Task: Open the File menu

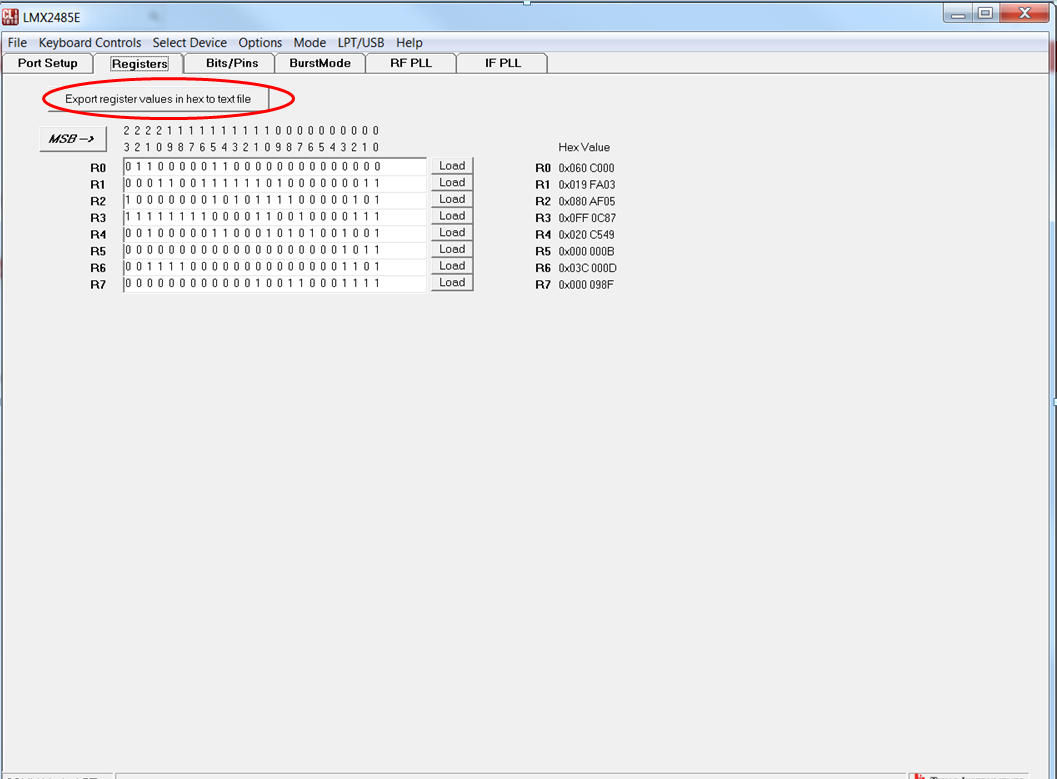Action: 18,42
